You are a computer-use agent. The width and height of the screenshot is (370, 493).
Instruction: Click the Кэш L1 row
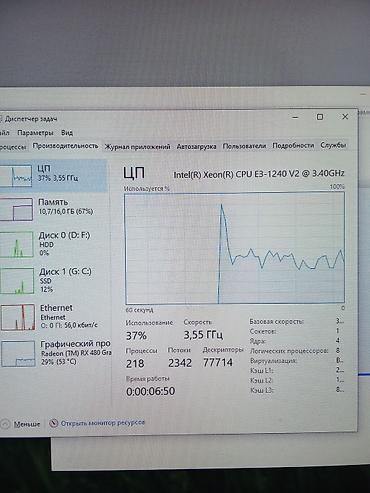tap(297, 370)
